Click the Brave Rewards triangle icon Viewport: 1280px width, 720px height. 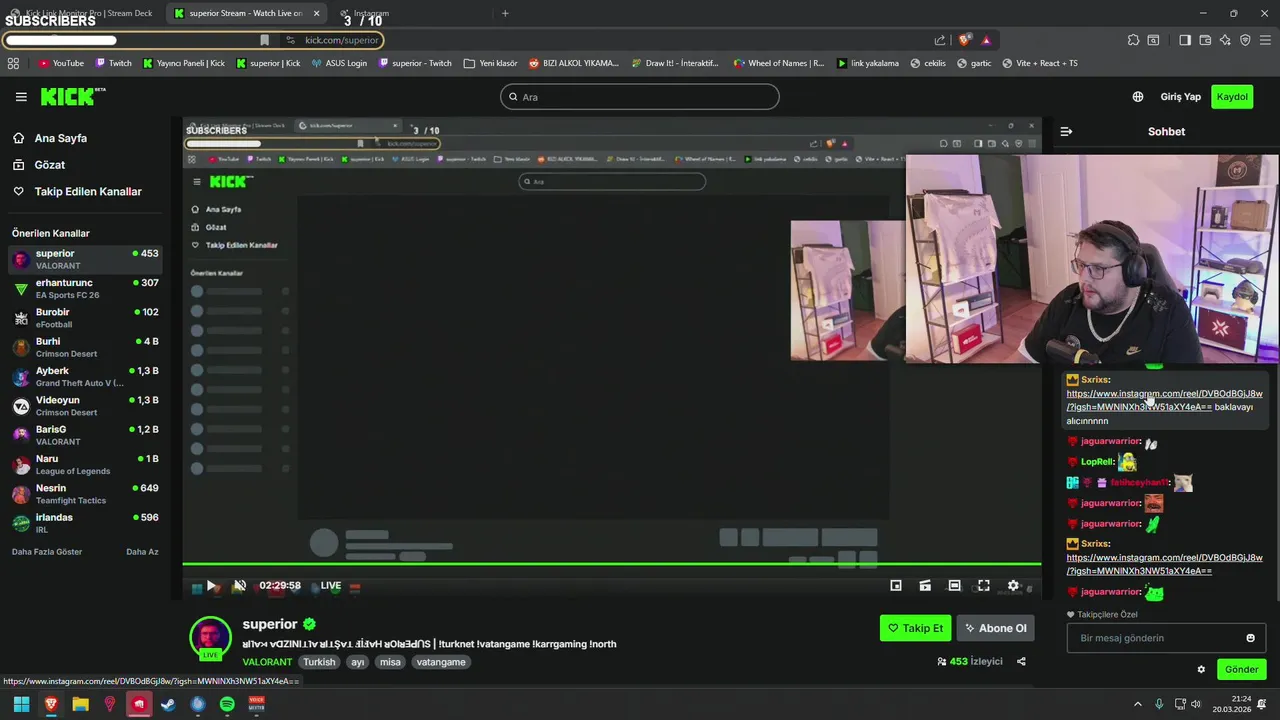coord(986,40)
